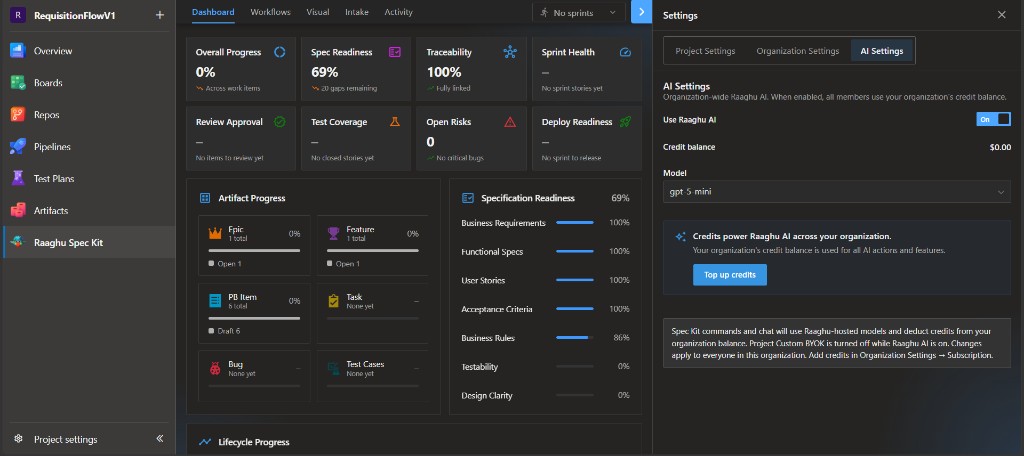
Task: Click the blue arrow panel expander
Action: [641, 12]
